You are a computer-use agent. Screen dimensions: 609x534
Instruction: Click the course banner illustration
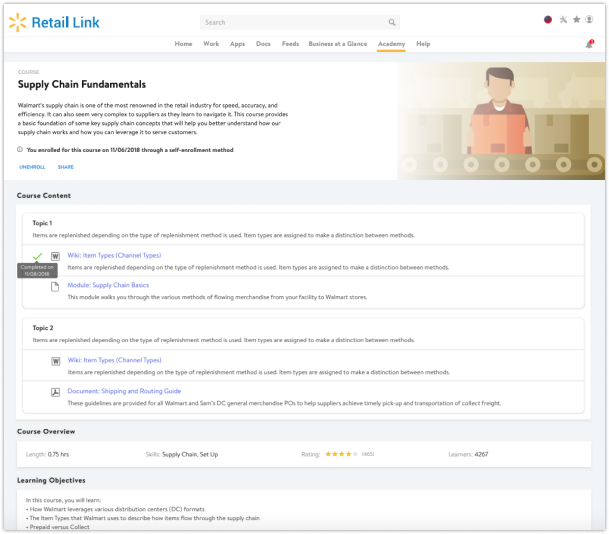501,121
